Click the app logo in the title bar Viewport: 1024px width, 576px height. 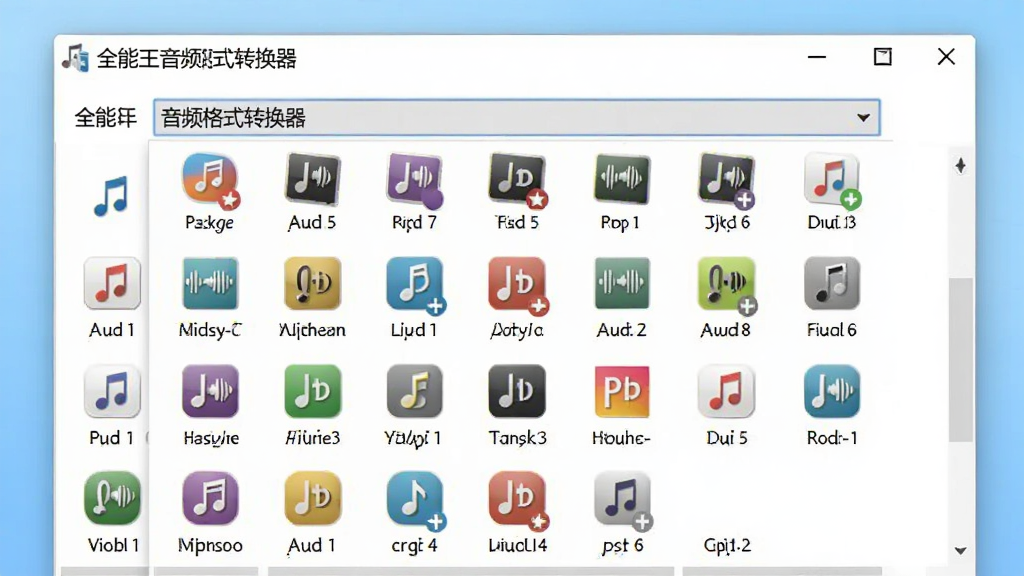click(x=76, y=58)
